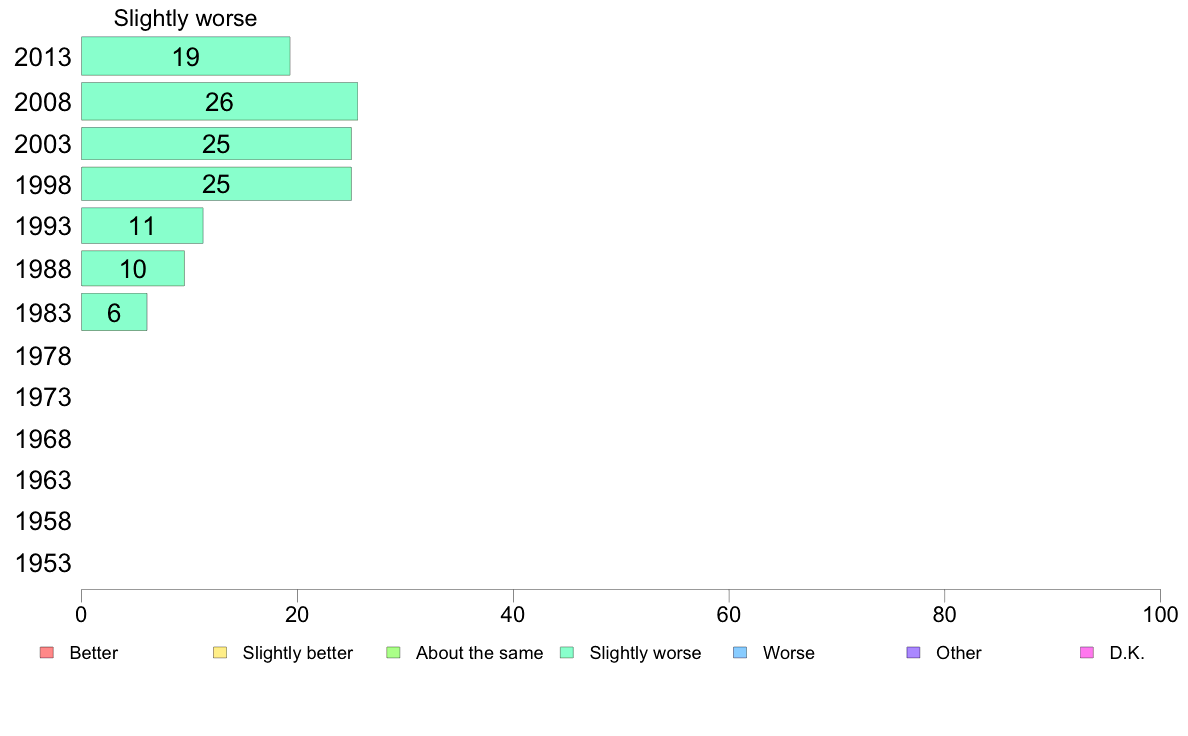1188x736 pixels.
Task: Click the purple Other legend swatch
Action: [913, 653]
